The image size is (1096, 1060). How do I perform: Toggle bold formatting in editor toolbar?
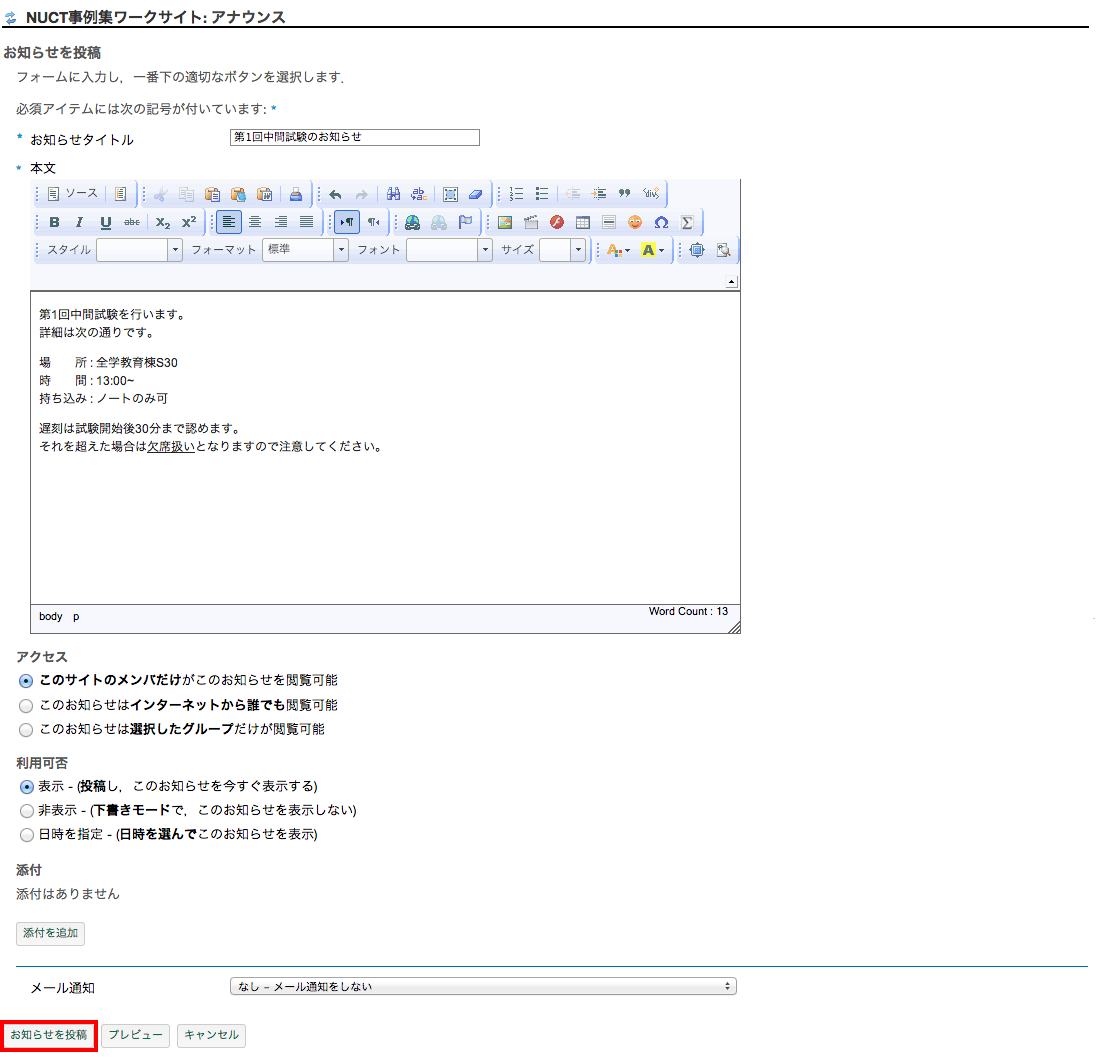pos(54,222)
